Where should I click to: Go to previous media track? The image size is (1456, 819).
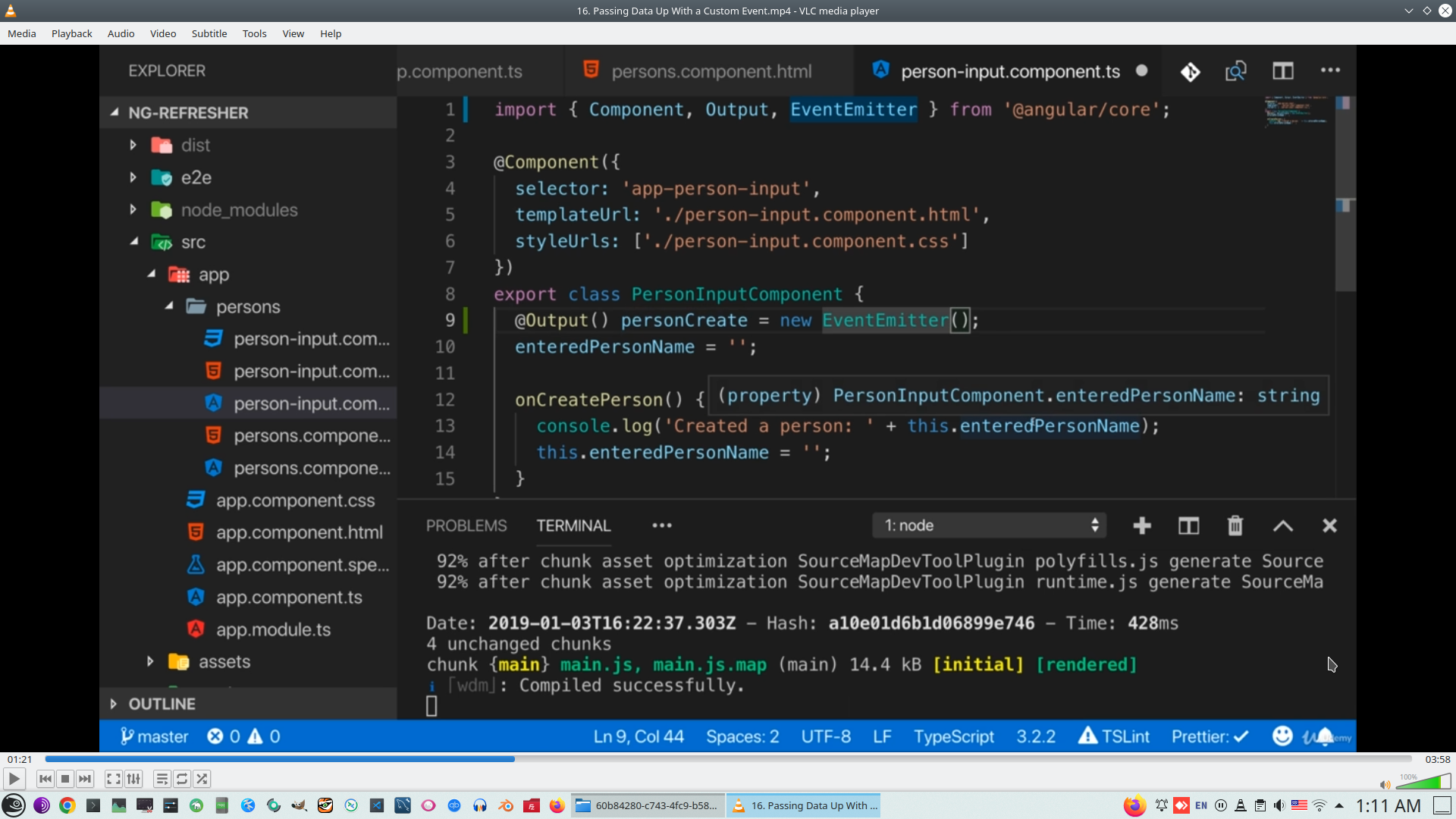tap(45, 779)
